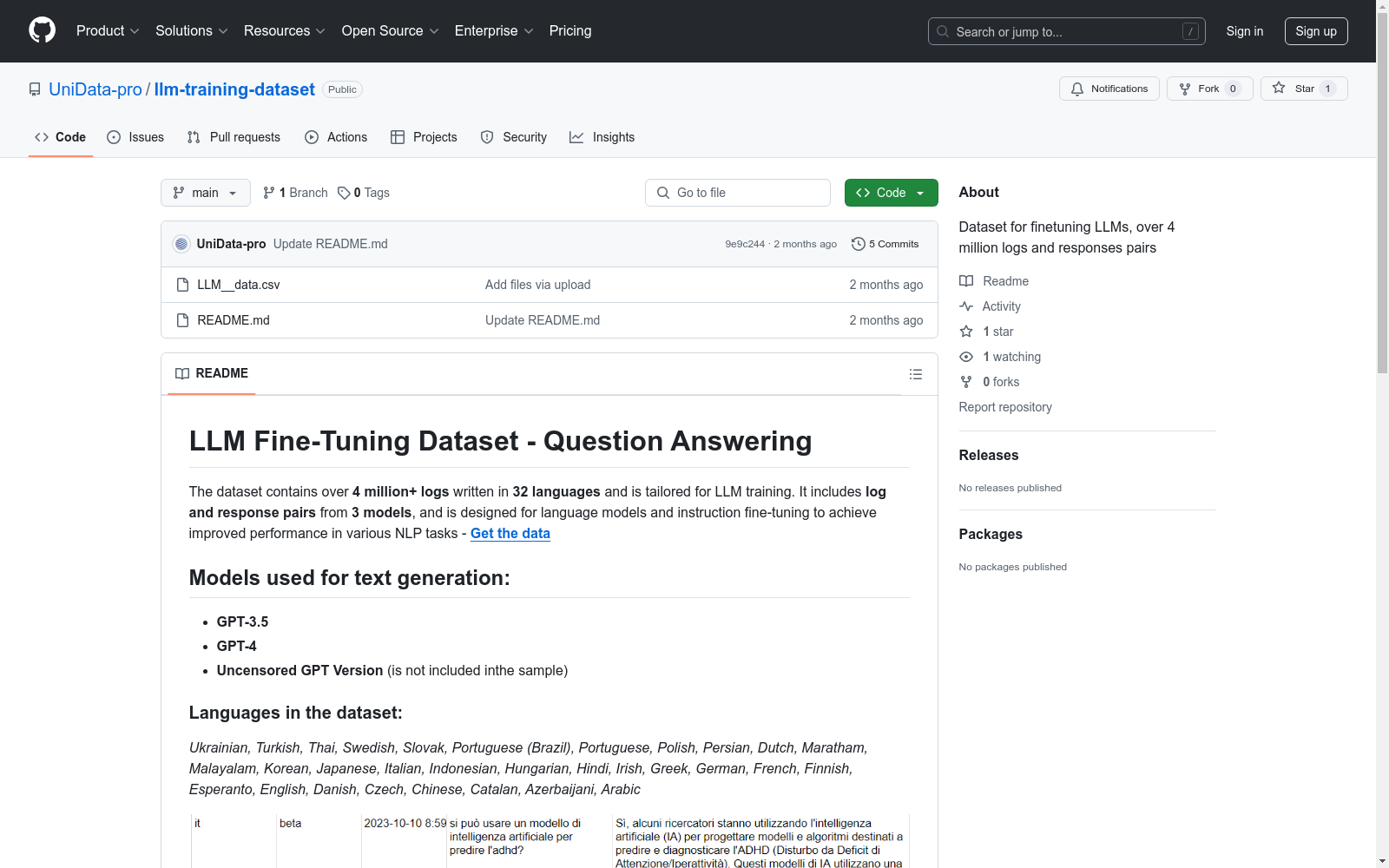Go to the Actions tab

tap(336, 137)
